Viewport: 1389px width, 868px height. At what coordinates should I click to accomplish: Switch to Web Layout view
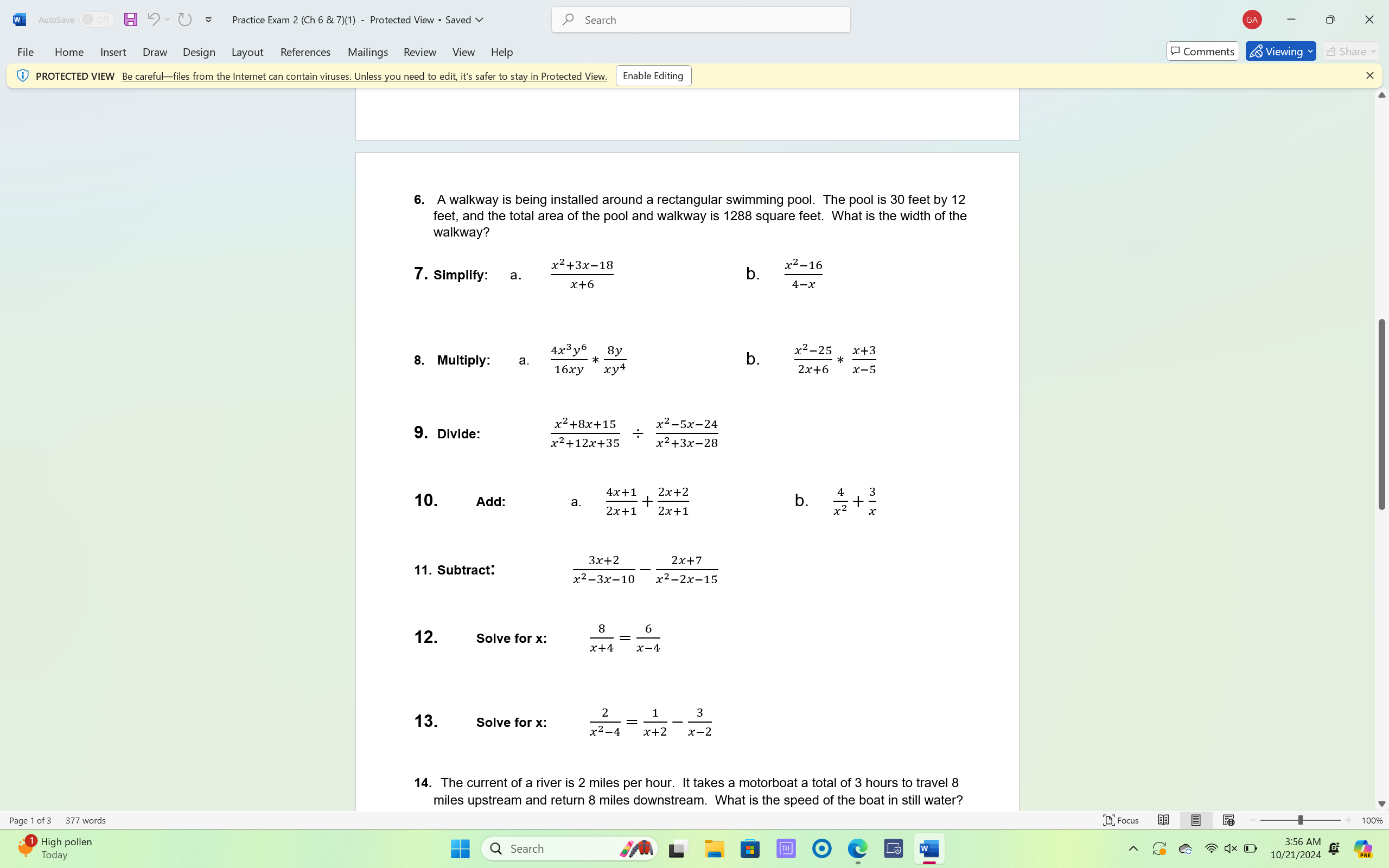1228,820
